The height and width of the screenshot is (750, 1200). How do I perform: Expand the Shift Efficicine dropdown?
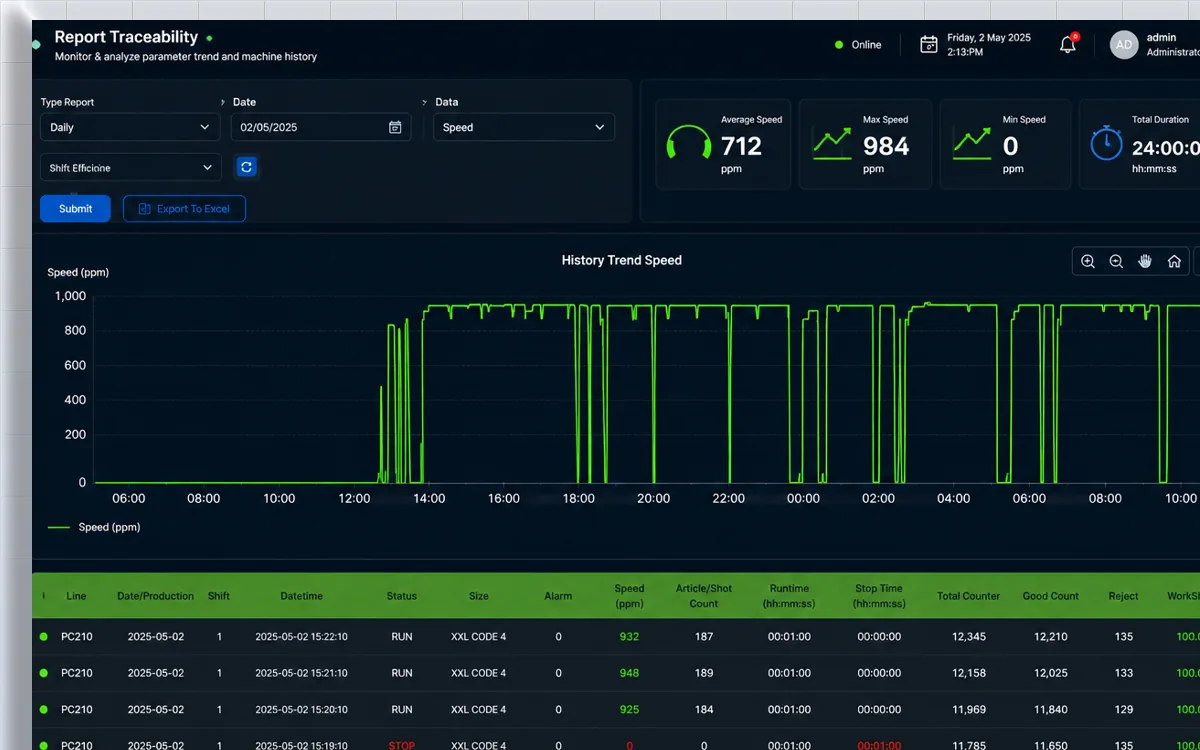(131, 168)
